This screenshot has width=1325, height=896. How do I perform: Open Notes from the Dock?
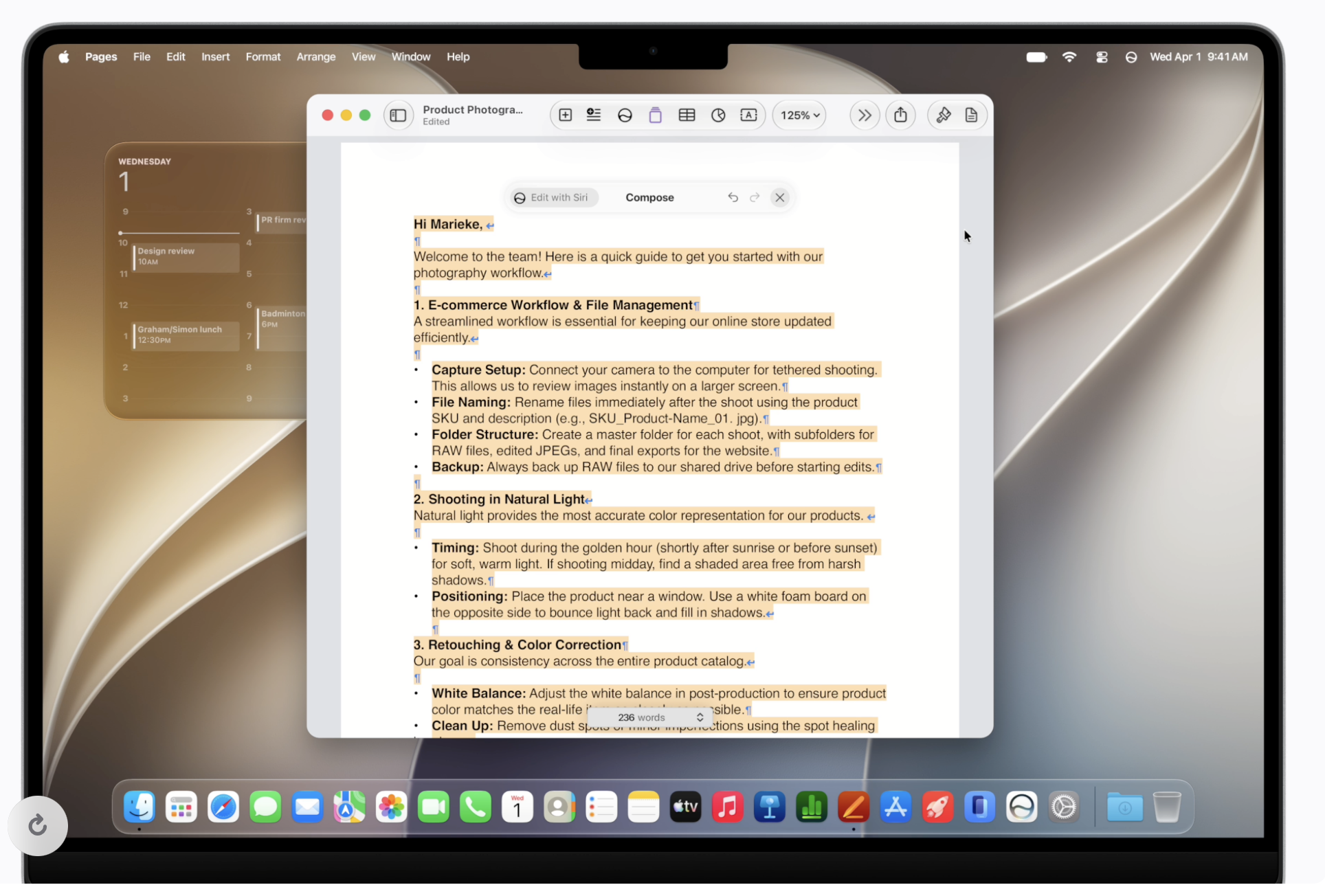(643, 807)
